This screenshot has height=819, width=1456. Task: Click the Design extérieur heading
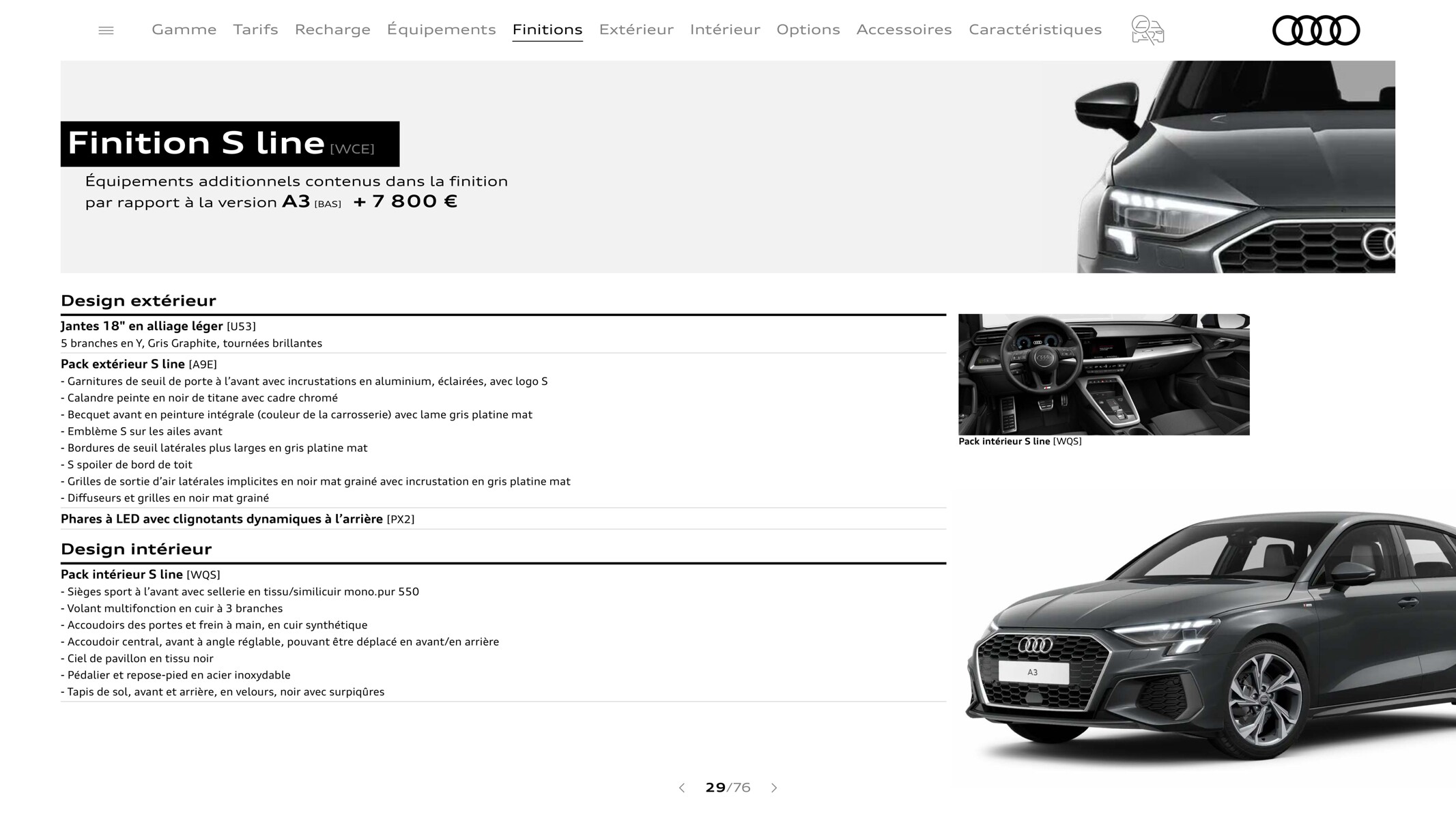click(x=139, y=301)
